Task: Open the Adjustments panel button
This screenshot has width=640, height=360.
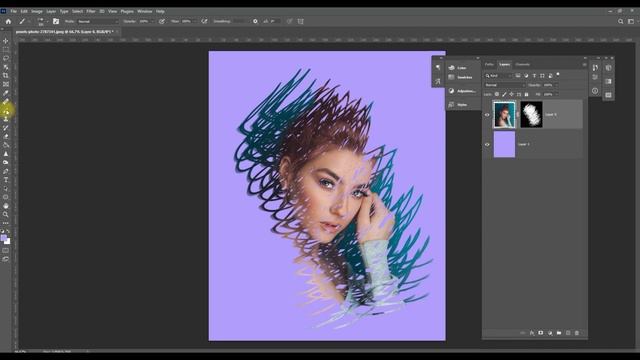Action: click(462, 91)
